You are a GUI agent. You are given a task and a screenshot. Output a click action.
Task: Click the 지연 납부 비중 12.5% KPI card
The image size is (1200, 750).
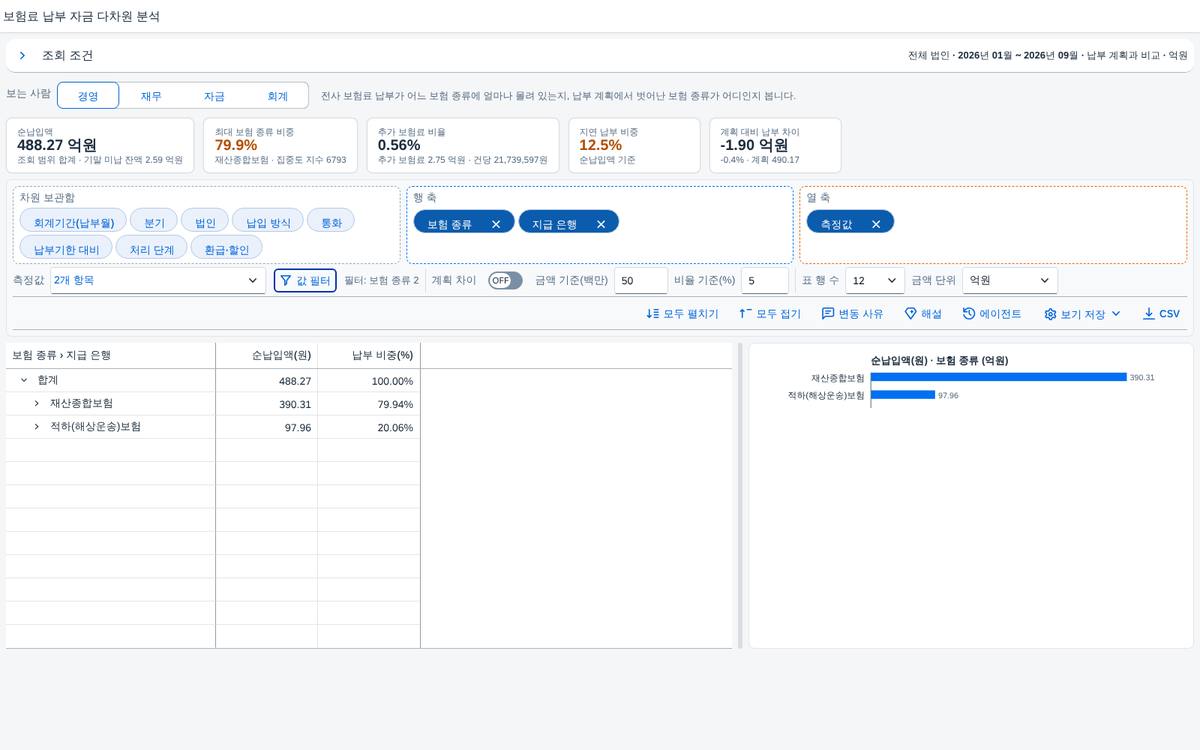(x=635, y=145)
